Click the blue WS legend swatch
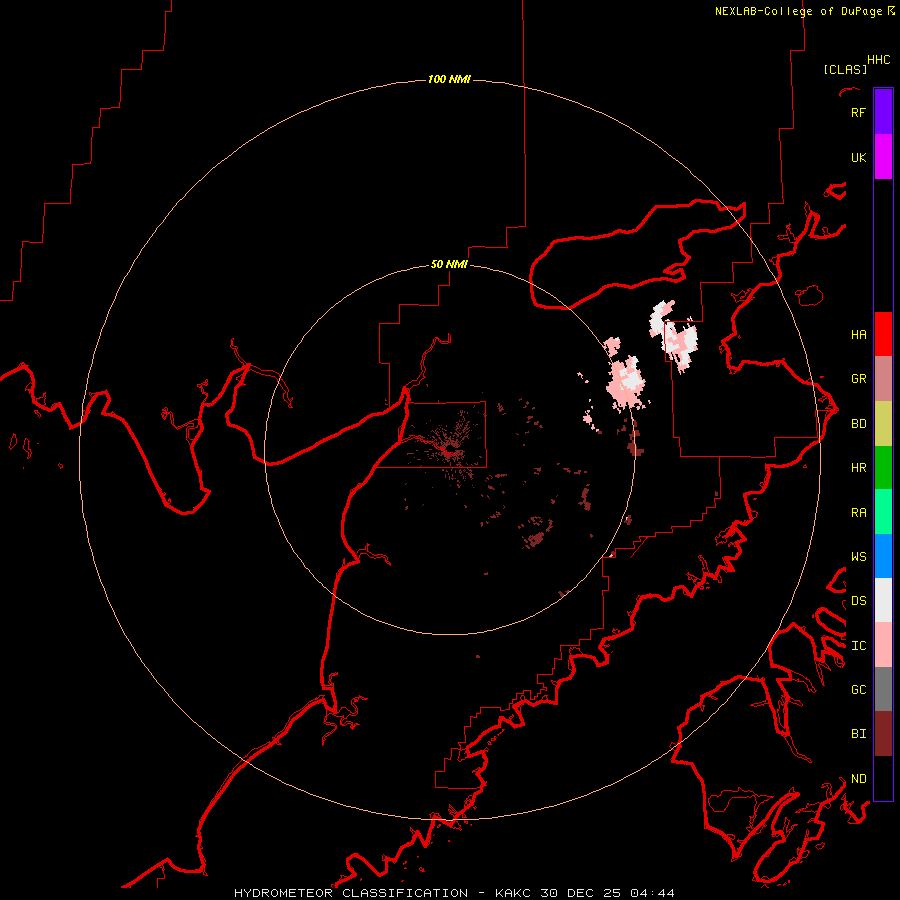The height and width of the screenshot is (900, 900). 883,556
